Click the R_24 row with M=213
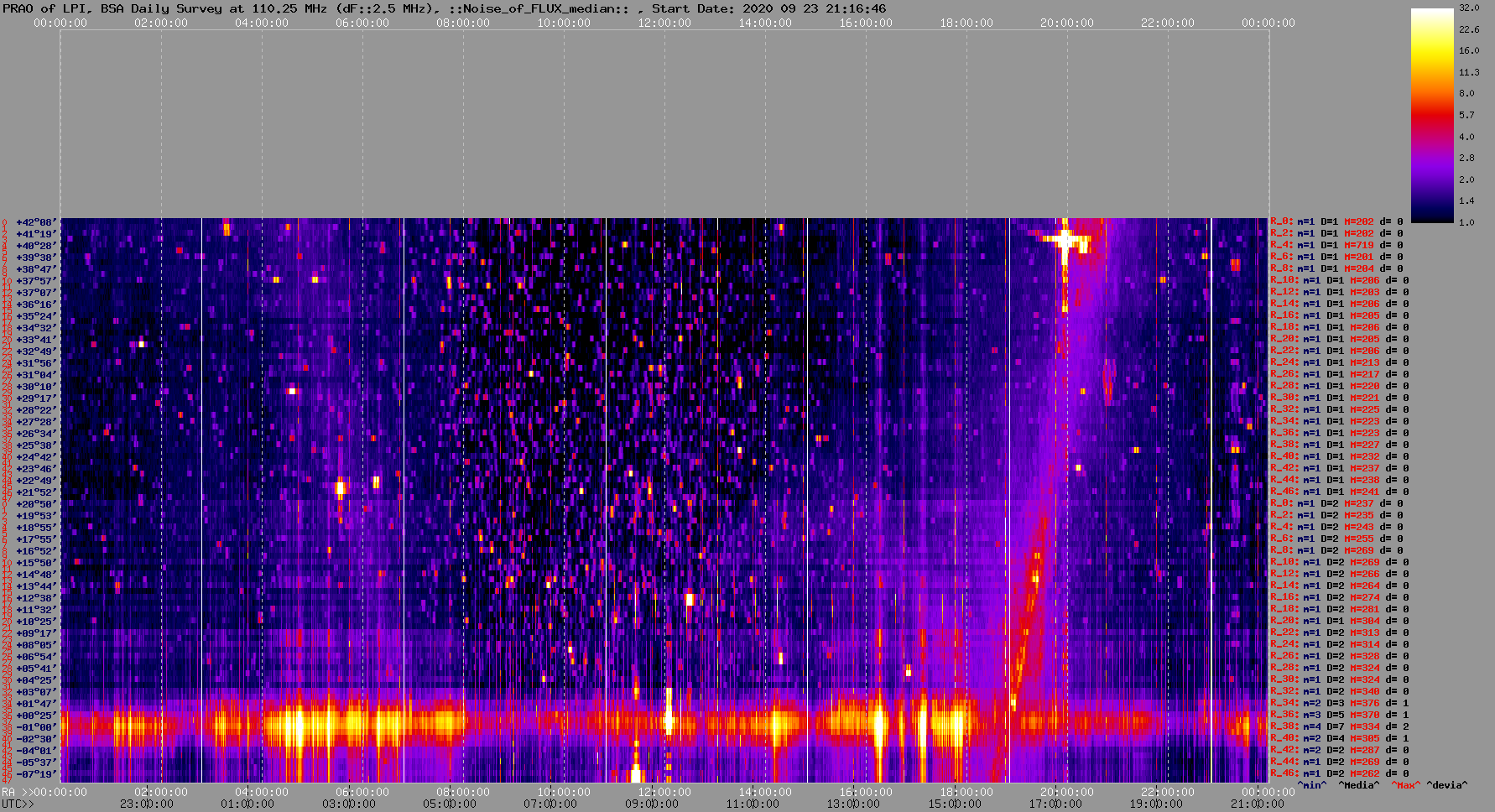Screen dimensions: 1495x812 click(x=1340, y=363)
